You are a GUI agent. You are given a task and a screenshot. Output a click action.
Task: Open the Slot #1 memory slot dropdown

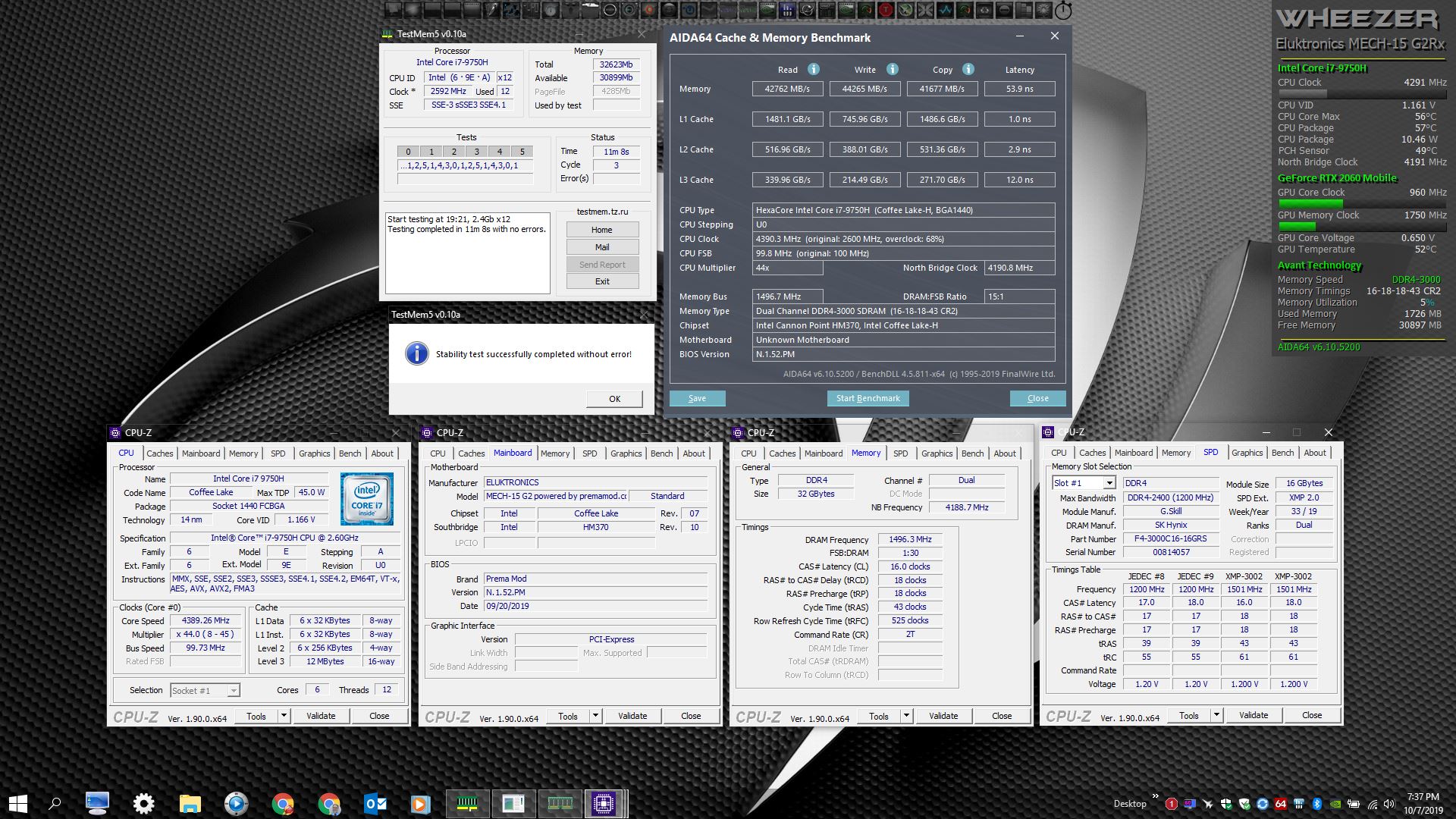tap(1109, 483)
